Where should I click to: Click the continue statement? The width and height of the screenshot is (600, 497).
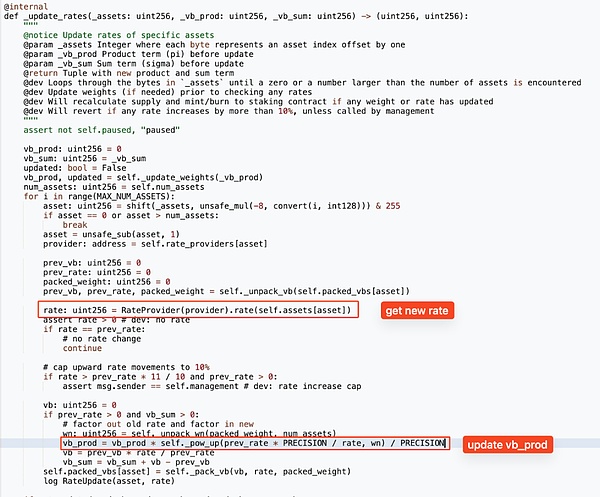(82, 348)
